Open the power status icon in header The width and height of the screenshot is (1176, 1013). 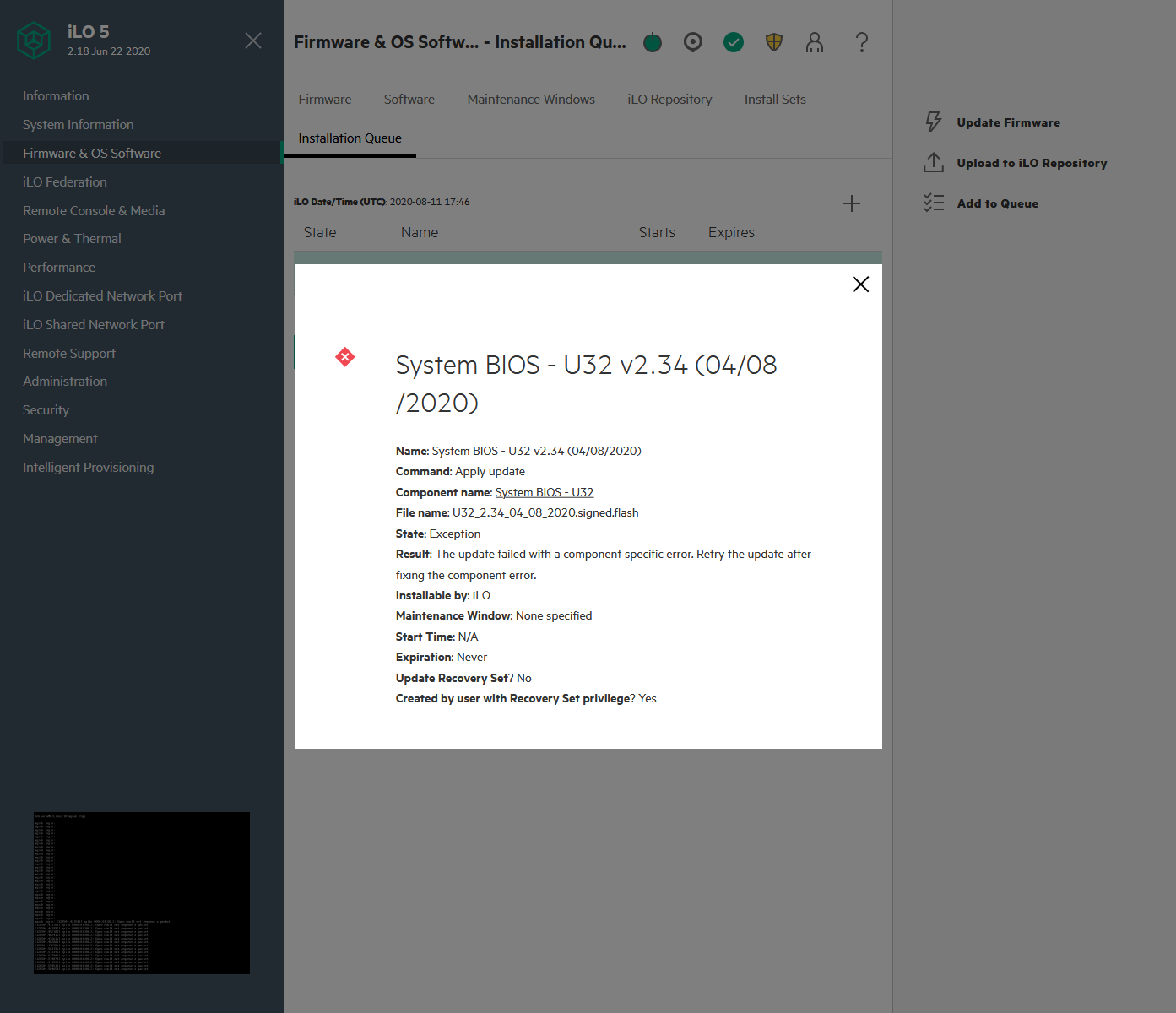pyautogui.click(x=653, y=42)
